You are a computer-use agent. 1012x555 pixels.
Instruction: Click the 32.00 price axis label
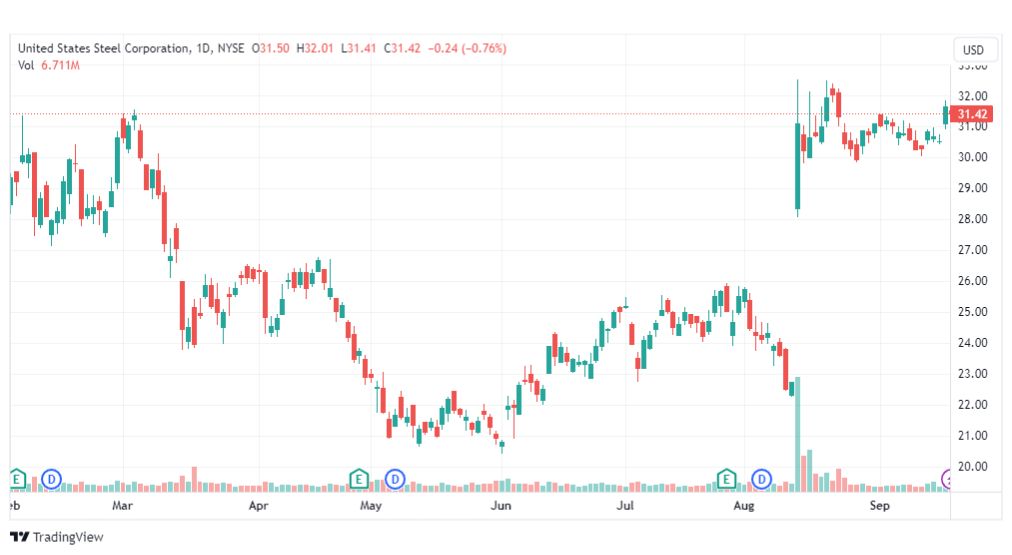(973, 96)
